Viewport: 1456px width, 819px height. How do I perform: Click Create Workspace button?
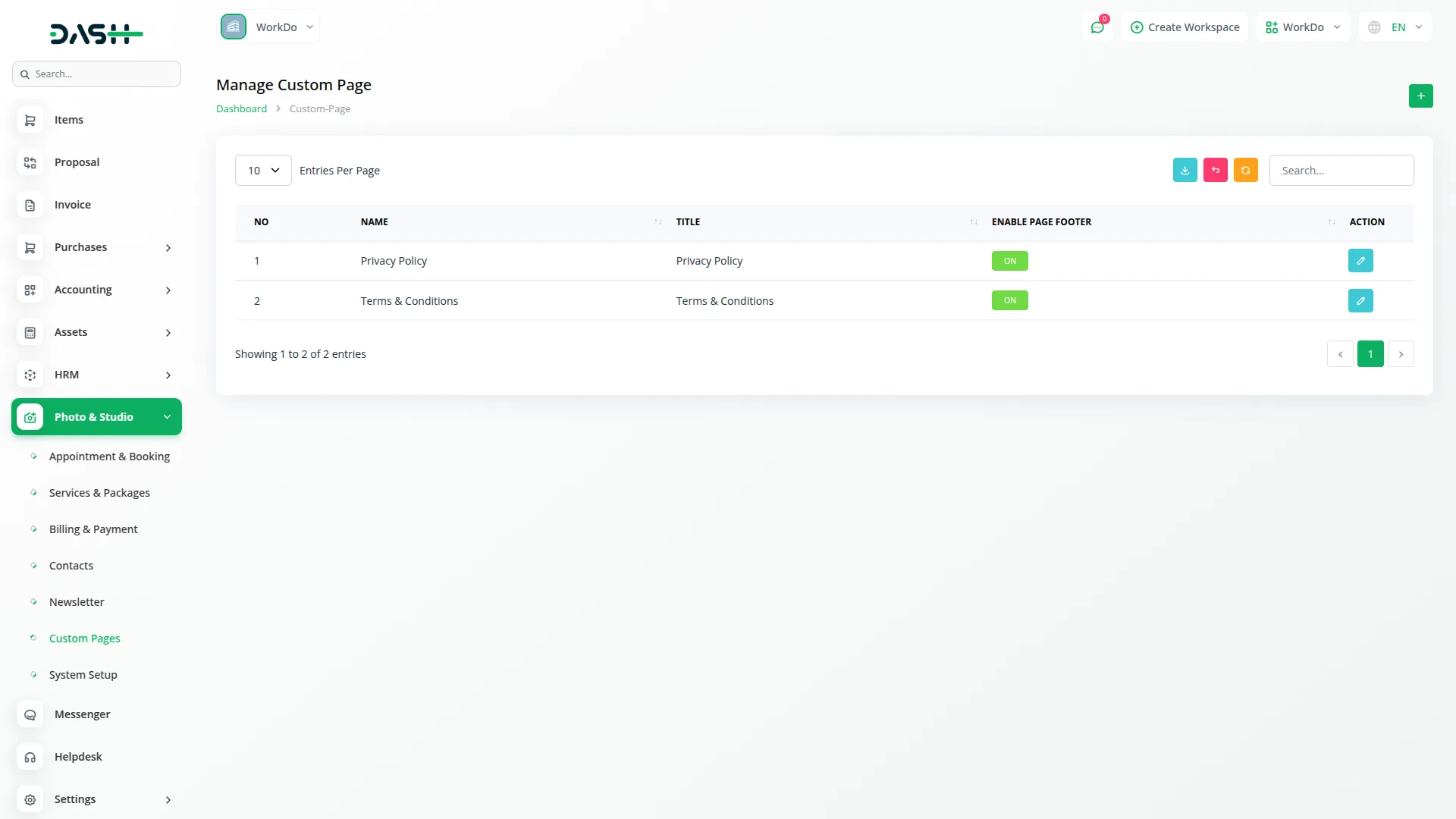point(1185,27)
